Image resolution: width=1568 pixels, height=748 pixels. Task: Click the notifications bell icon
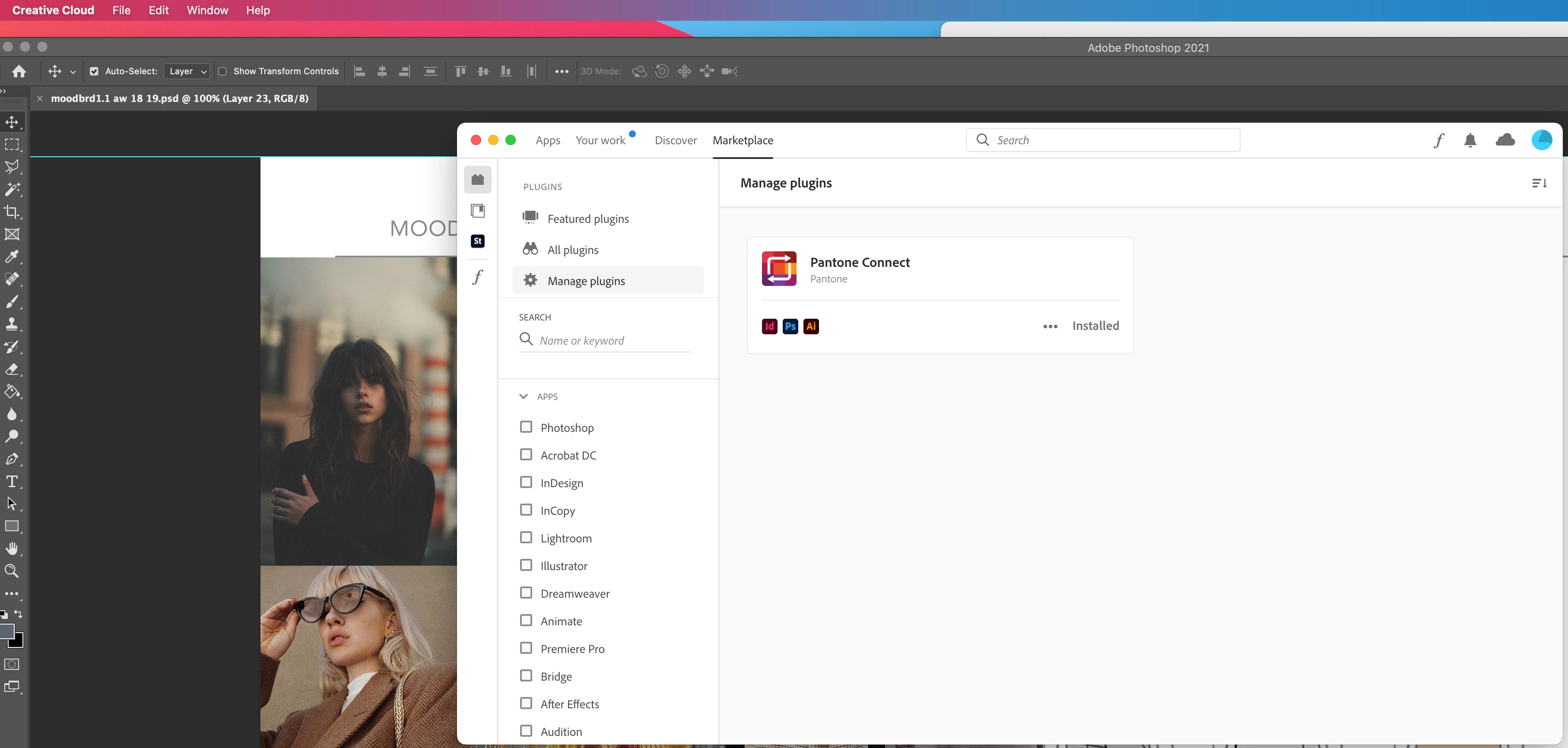pos(1470,141)
